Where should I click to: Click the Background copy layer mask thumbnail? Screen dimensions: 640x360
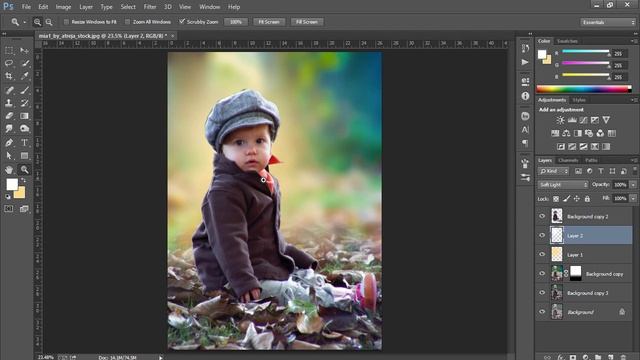coord(576,273)
